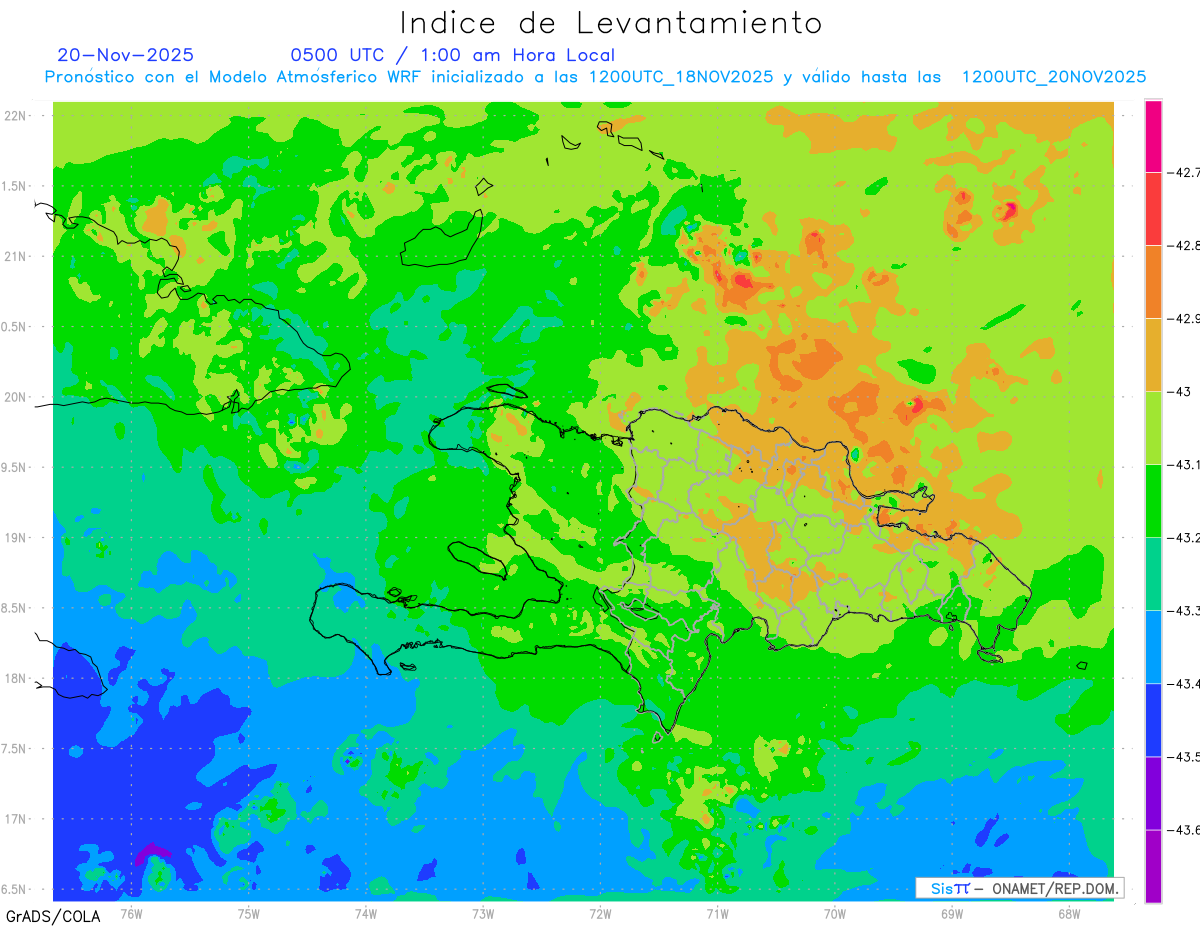Pick the bright green swatch between -43.1 and -43.2
The height and width of the screenshot is (927, 1200).
1153,500
